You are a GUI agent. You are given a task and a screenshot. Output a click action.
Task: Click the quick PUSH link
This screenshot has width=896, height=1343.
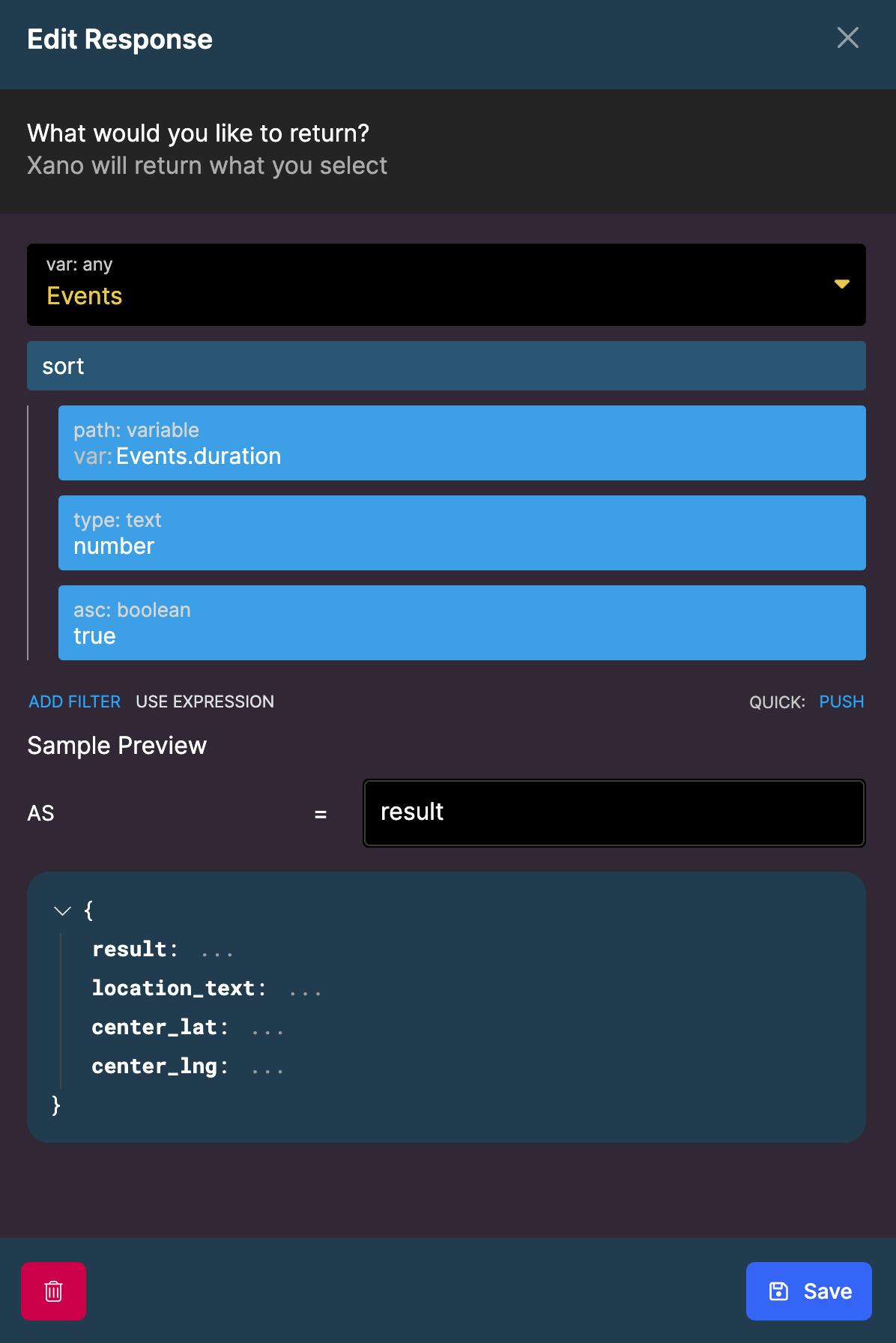pos(841,701)
